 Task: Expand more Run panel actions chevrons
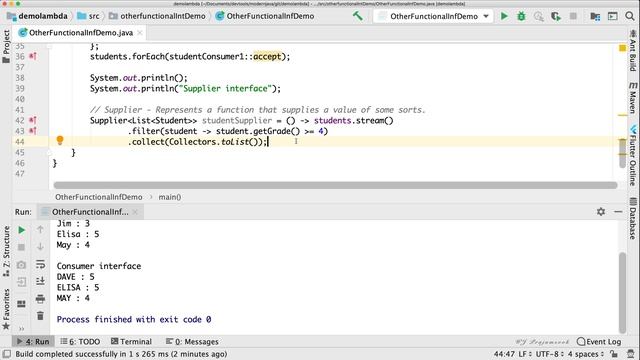[22, 328]
